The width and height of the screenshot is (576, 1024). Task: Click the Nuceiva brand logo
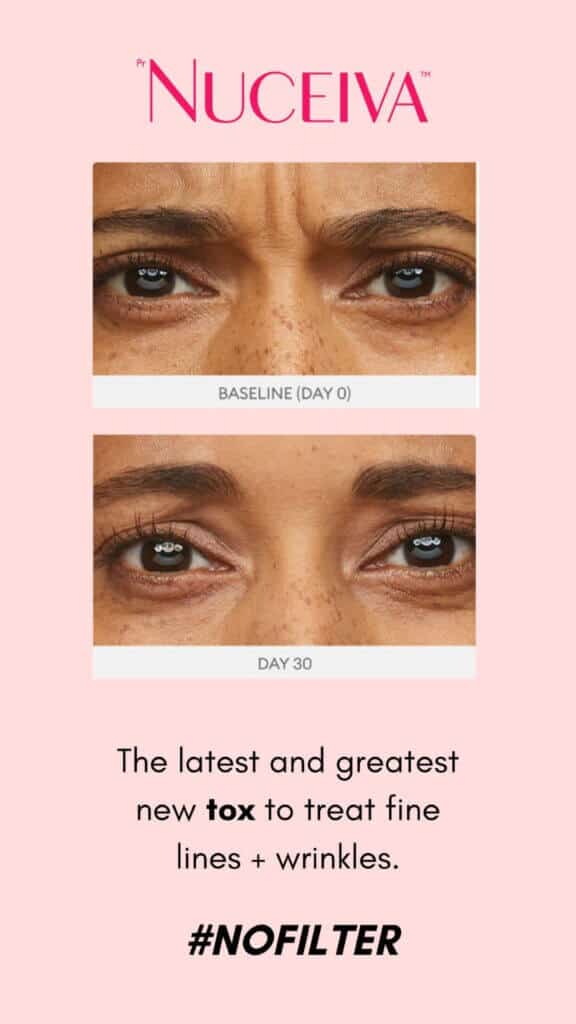[x=284, y=97]
